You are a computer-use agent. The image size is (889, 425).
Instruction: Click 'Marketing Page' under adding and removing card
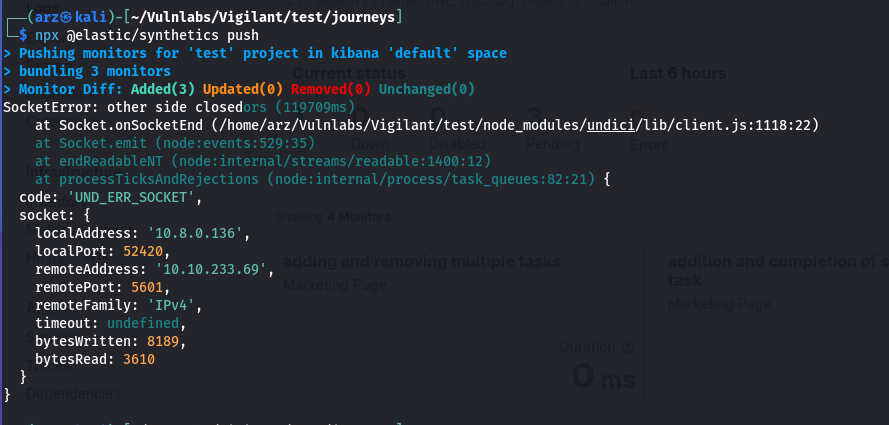335,284
